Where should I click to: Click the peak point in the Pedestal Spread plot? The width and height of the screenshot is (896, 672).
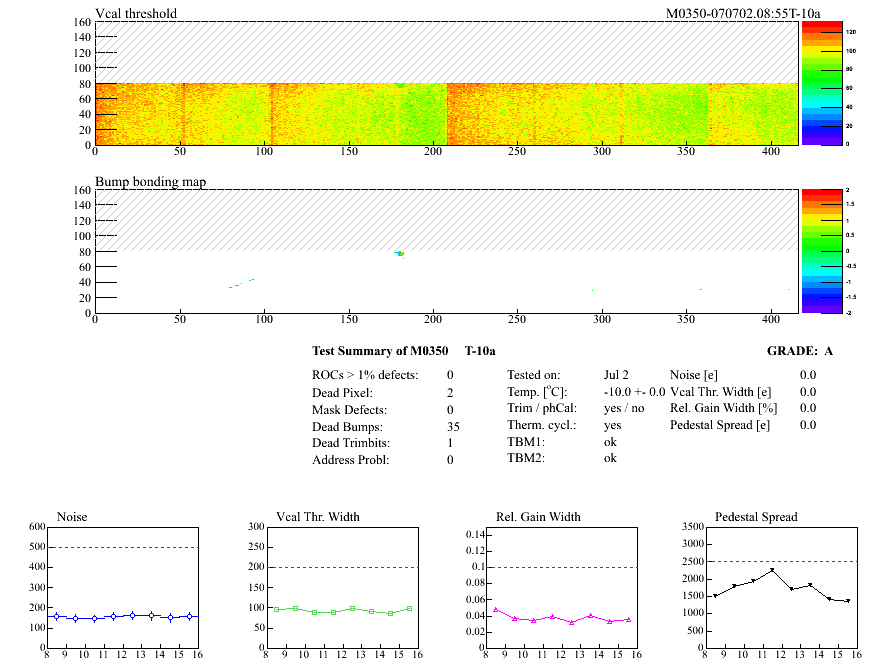coord(771,570)
